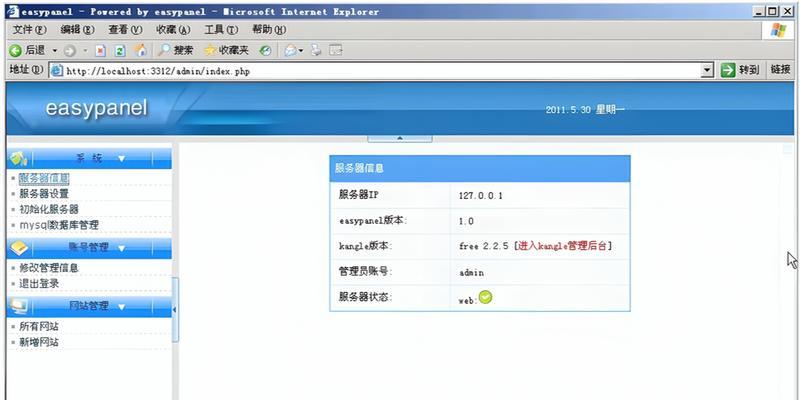The height and width of the screenshot is (400, 800).
Task: Click 新增网站 to add site
Action: pyautogui.click(x=39, y=342)
